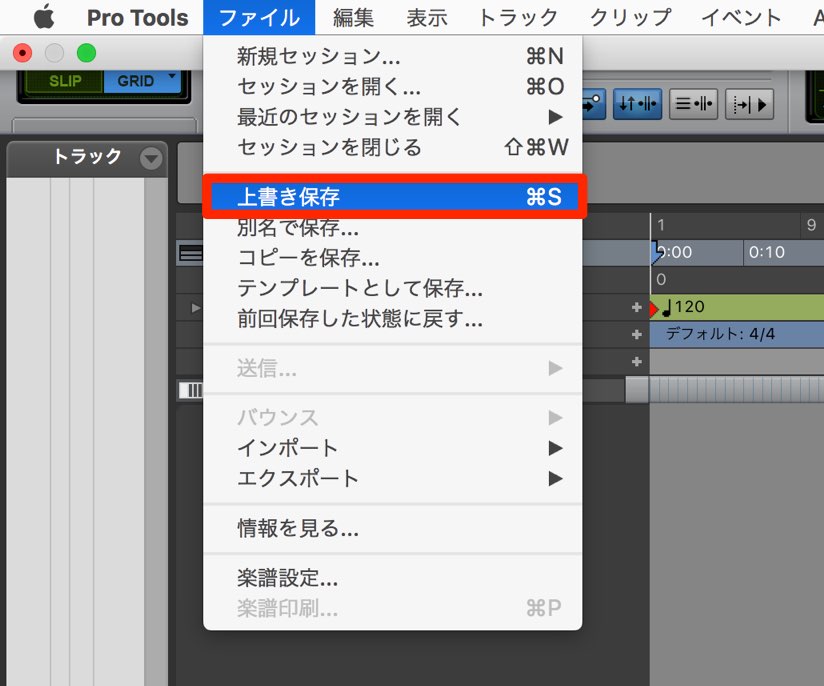Enable GRID edit mode
Viewport: 824px width, 686px height.
tap(136, 81)
